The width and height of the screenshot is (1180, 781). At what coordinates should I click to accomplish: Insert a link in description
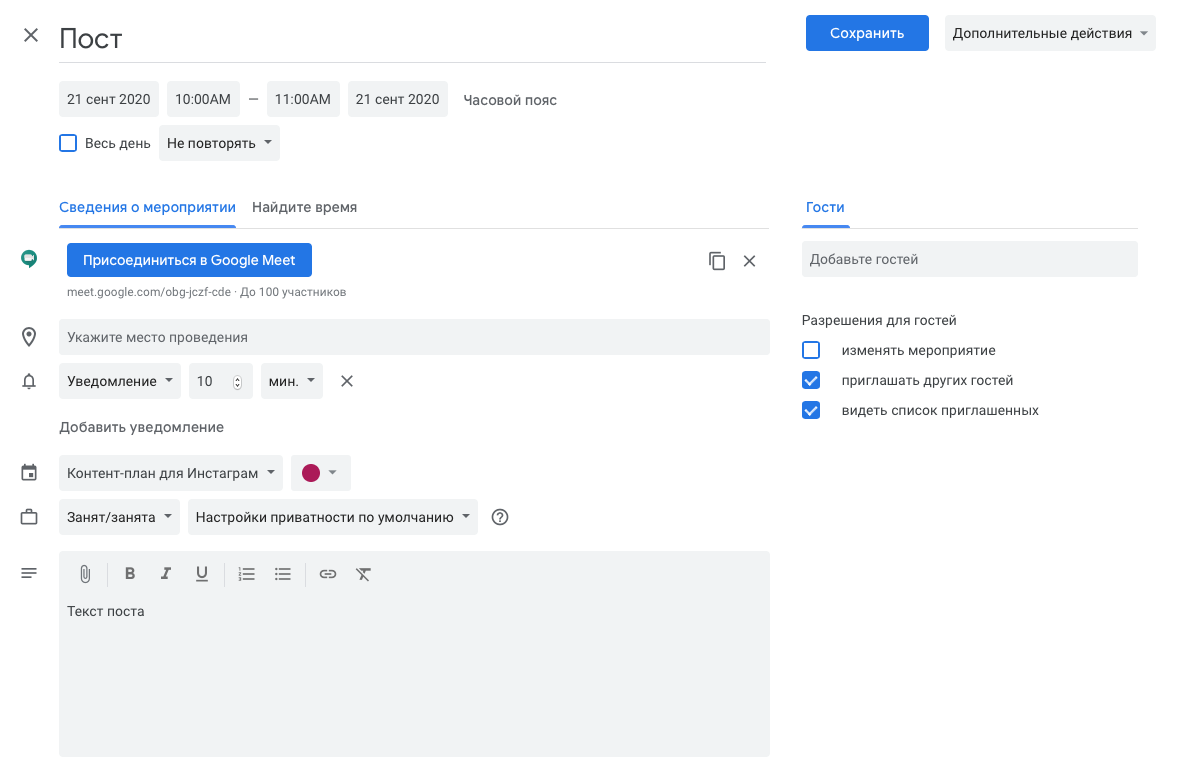click(328, 574)
